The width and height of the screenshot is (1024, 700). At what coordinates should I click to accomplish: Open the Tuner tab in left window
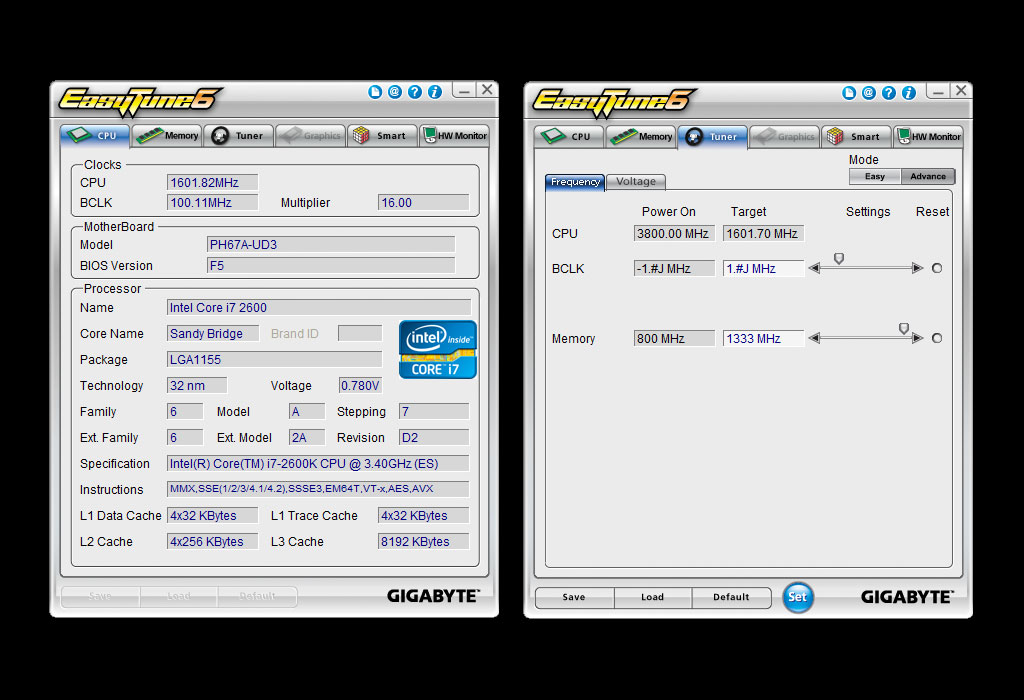tap(238, 136)
